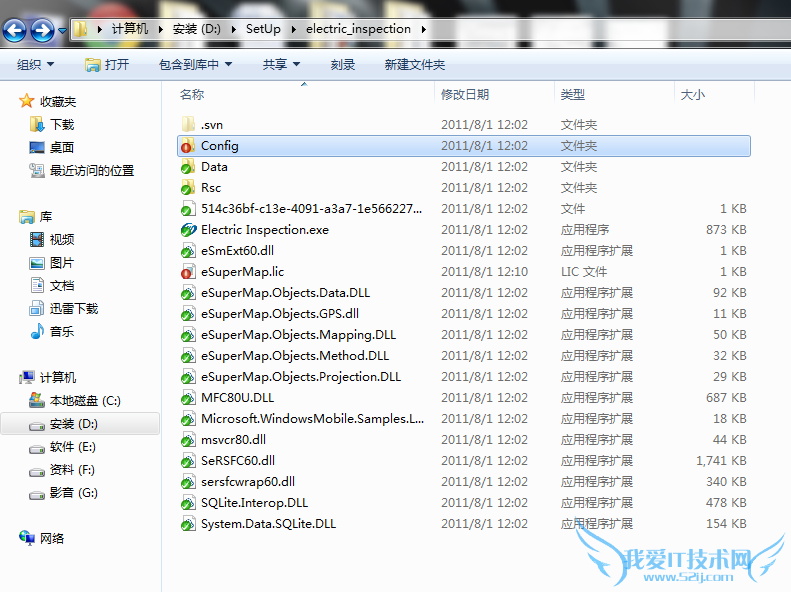Sort by 修改日期 column header
This screenshot has height=592, width=791.
click(x=465, y=94)
